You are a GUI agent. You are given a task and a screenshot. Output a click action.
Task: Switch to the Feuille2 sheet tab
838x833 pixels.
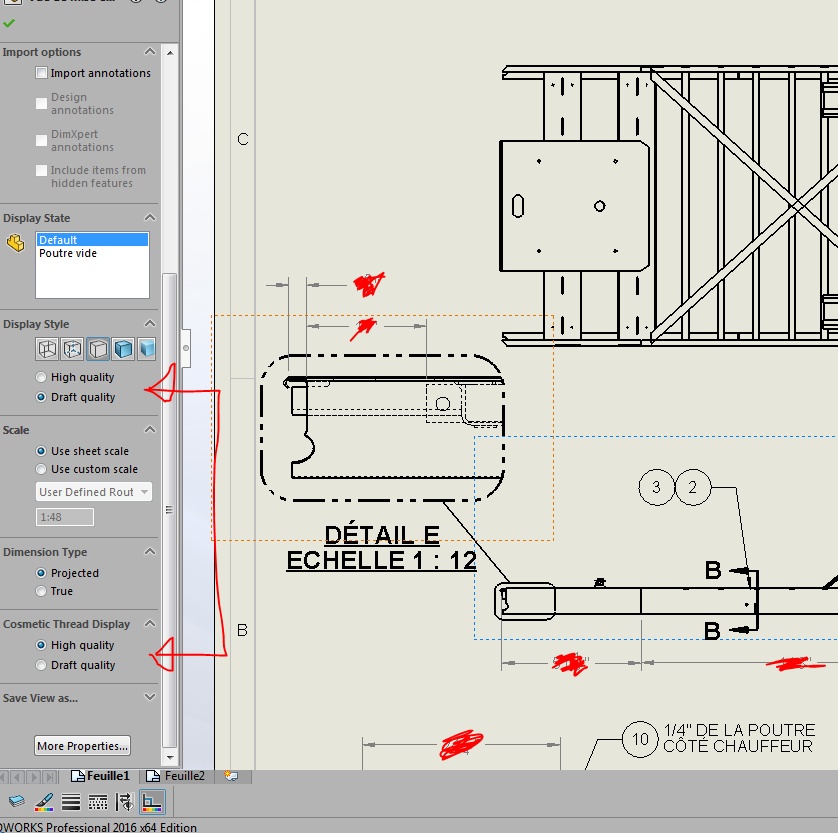tap(176, 776)
